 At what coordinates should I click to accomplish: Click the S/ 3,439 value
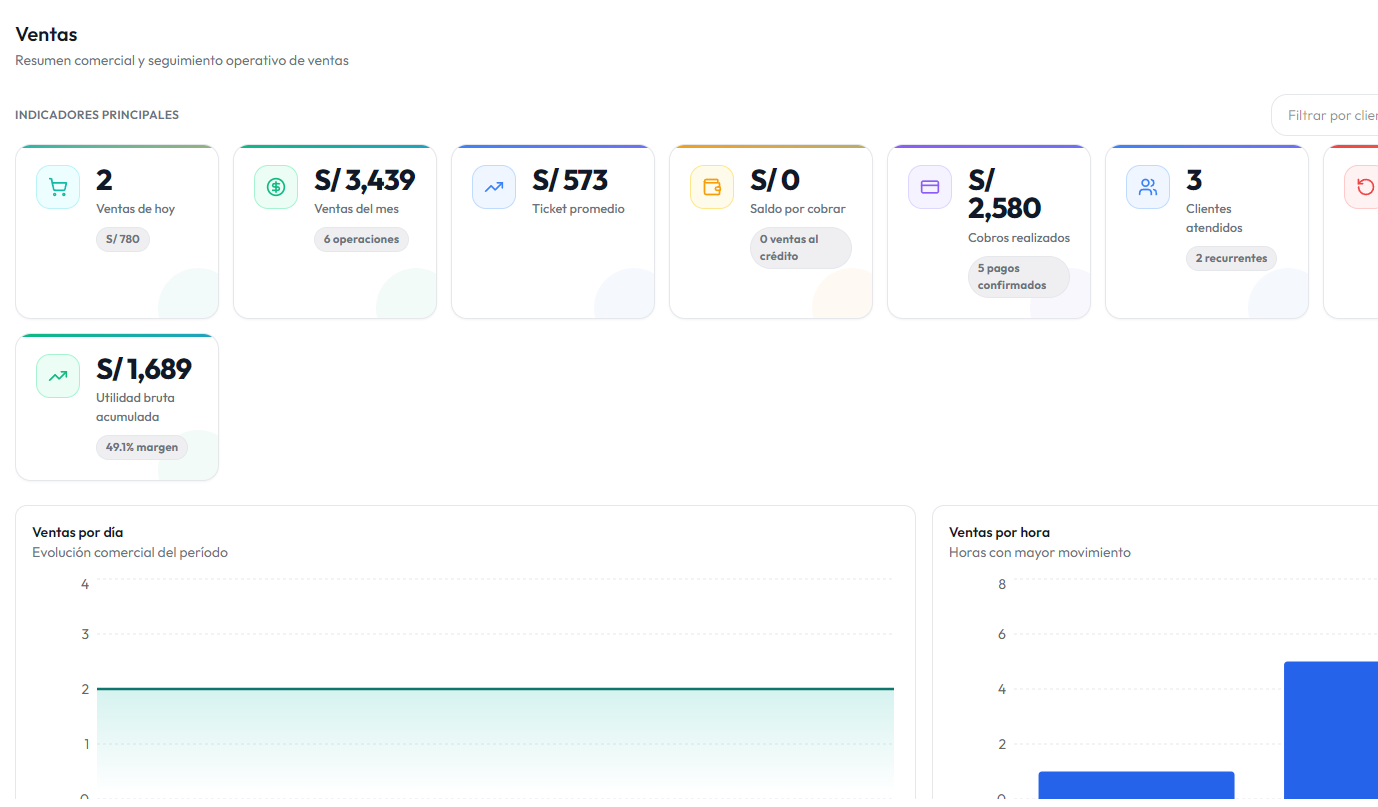364,180
